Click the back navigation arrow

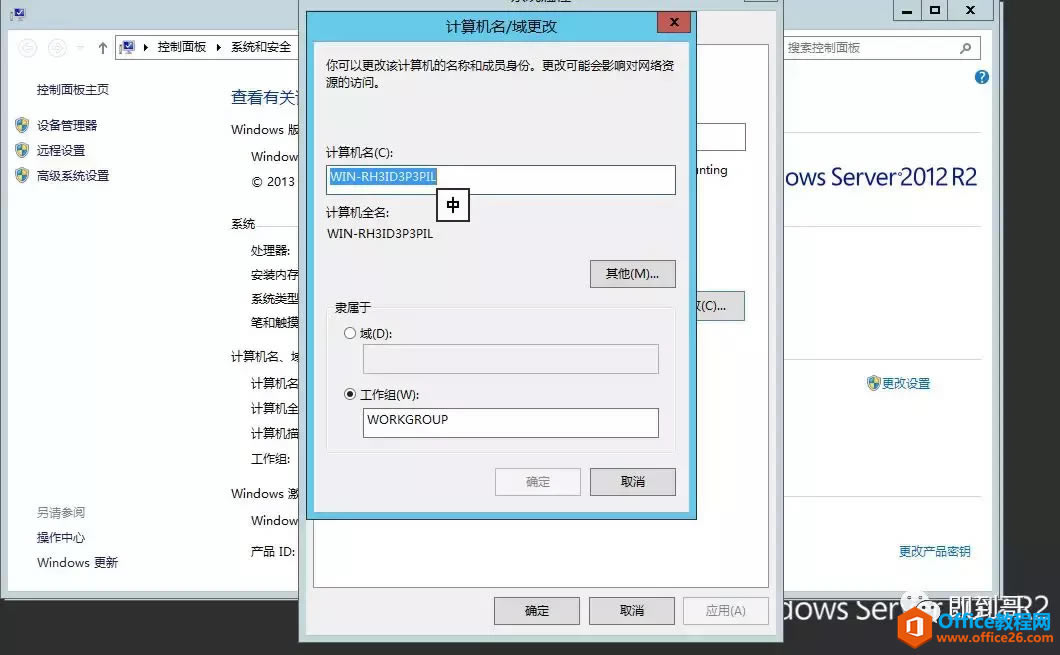[27, 48]
